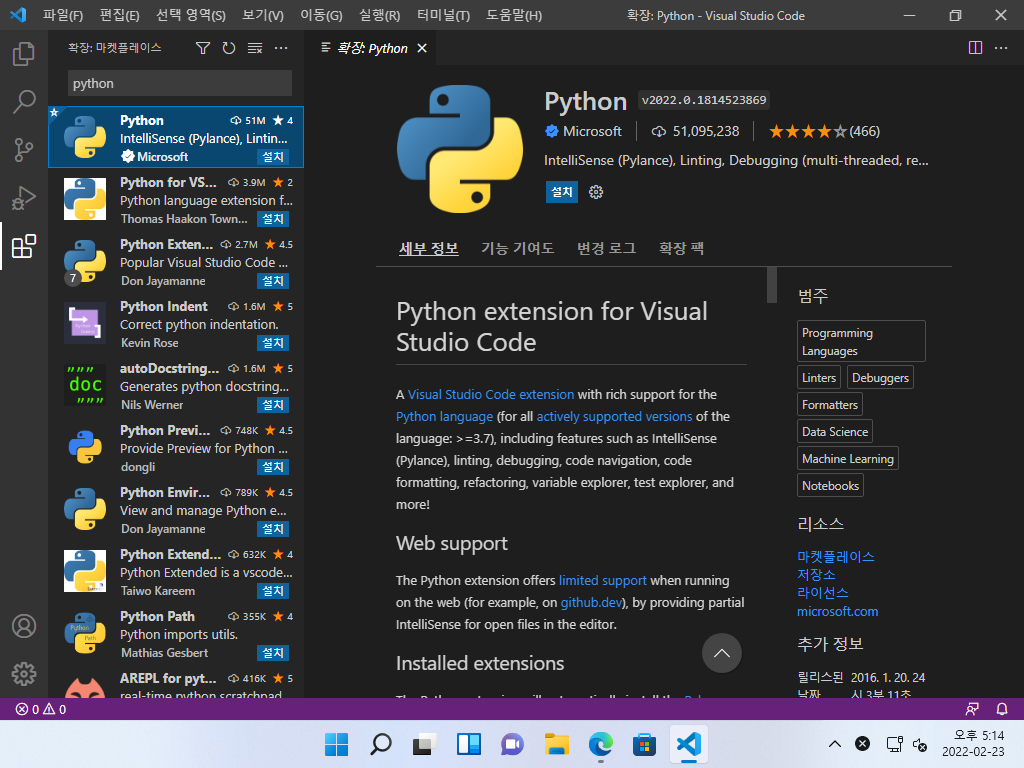1024x768 pixels.
Task: Open the 보기(V) menu
Action: pyautogui.click(x=263, y=15)
